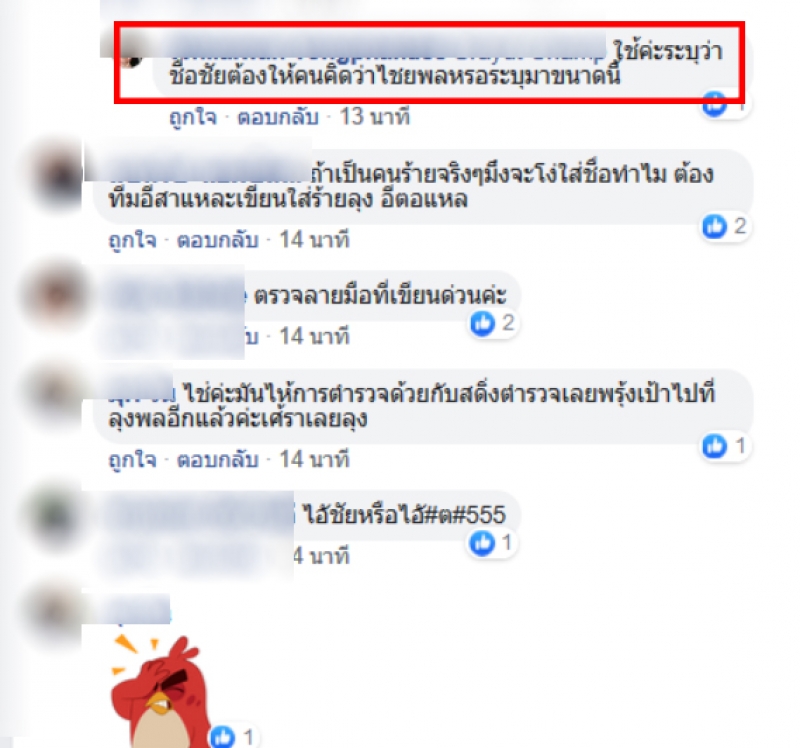Click ตอบกลับ under the ถ้าเป็นคนร้ายจริงๆ comment

pos(217,240)
